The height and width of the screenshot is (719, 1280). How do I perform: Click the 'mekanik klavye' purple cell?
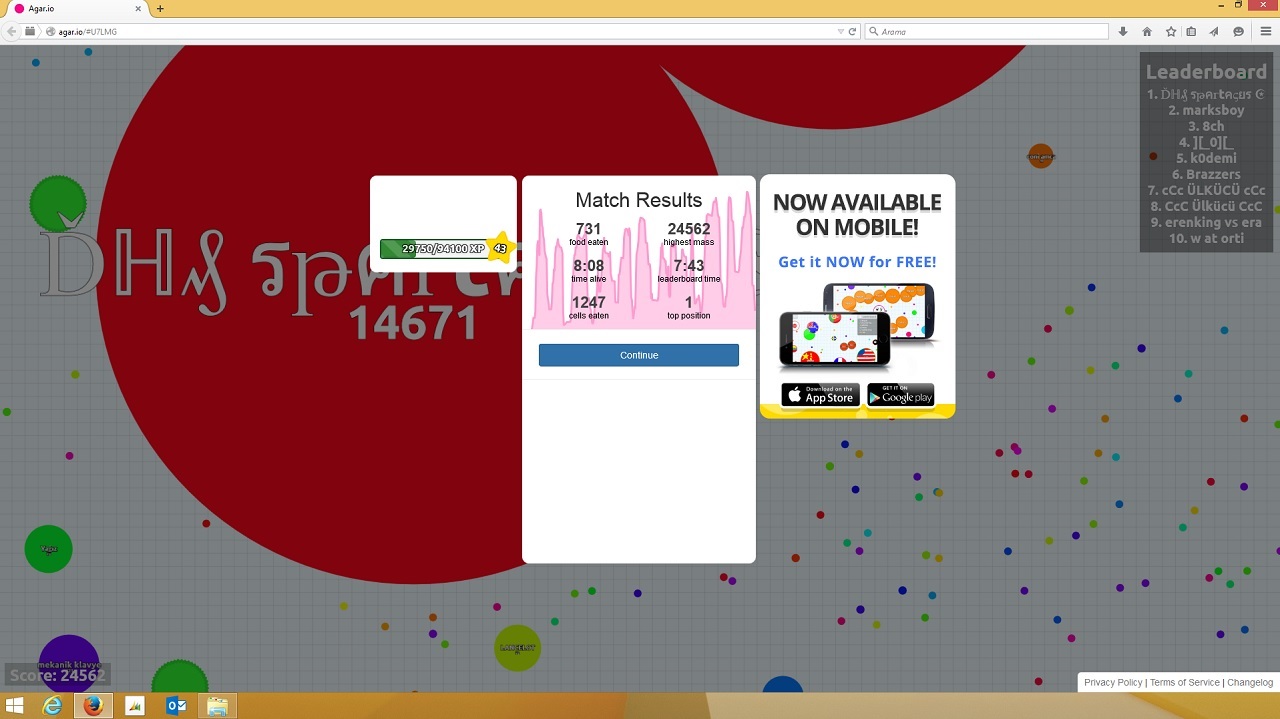[69, 664]
